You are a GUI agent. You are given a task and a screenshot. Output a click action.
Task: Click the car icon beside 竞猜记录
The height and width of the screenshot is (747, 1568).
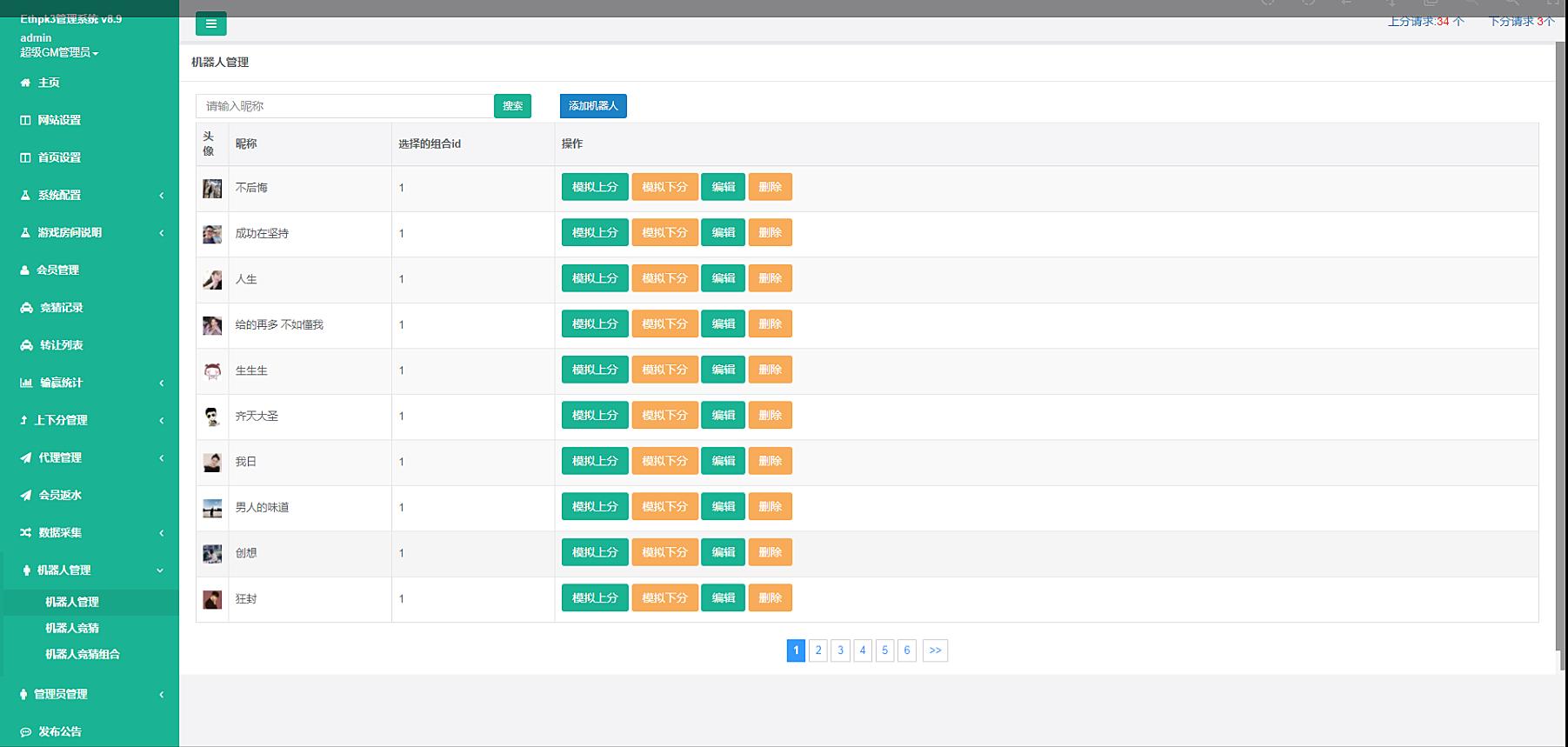click(x=26, y=308)
